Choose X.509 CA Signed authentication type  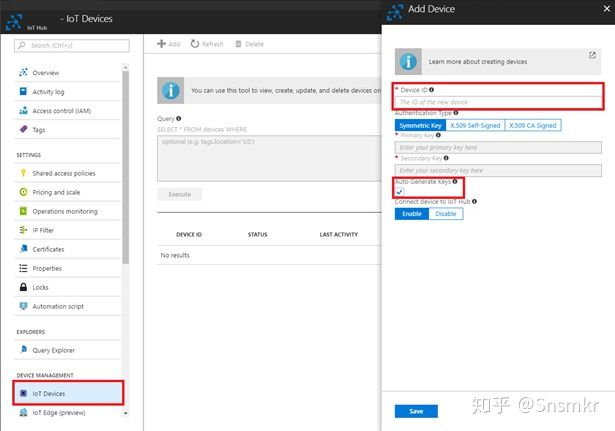(533, 125)
